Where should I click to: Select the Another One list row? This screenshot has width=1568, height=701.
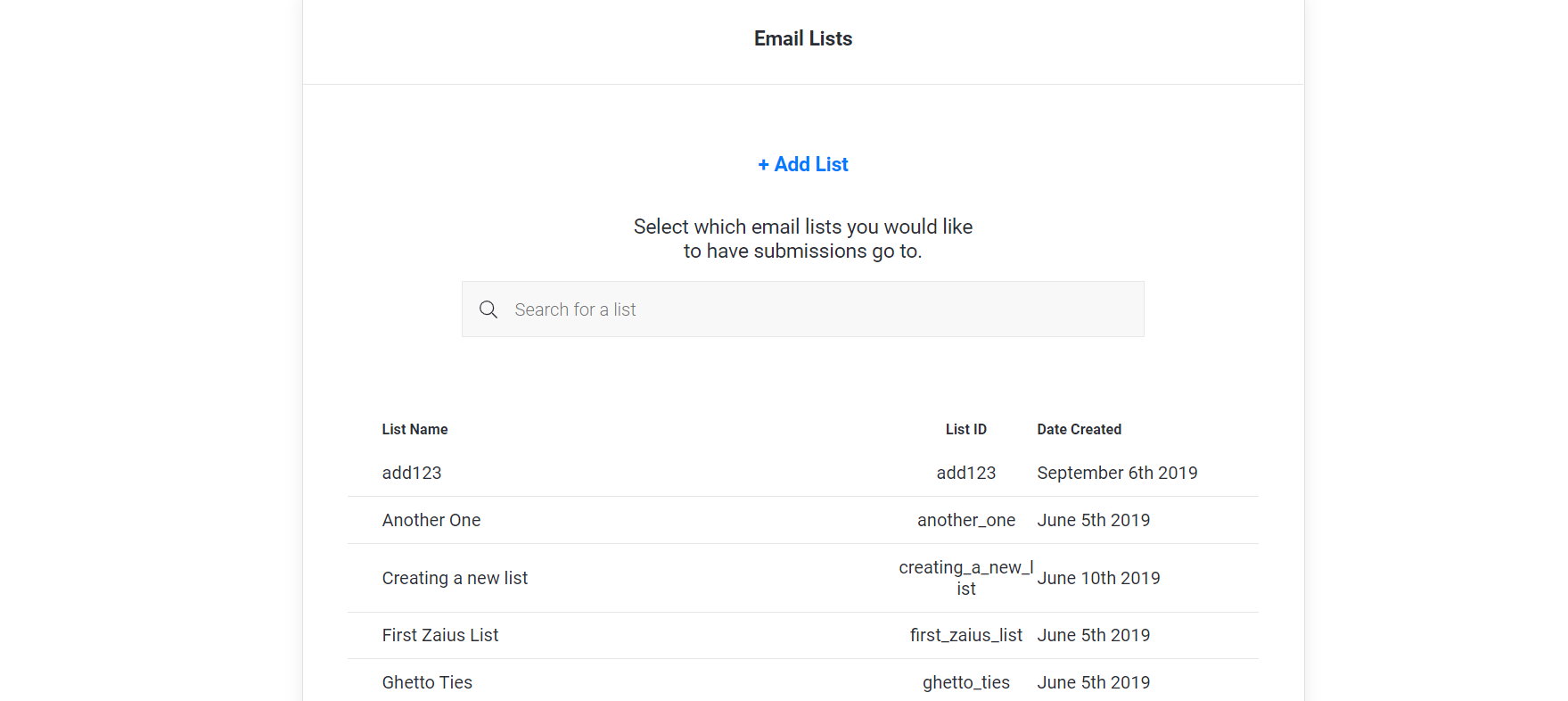click(431, 520)
